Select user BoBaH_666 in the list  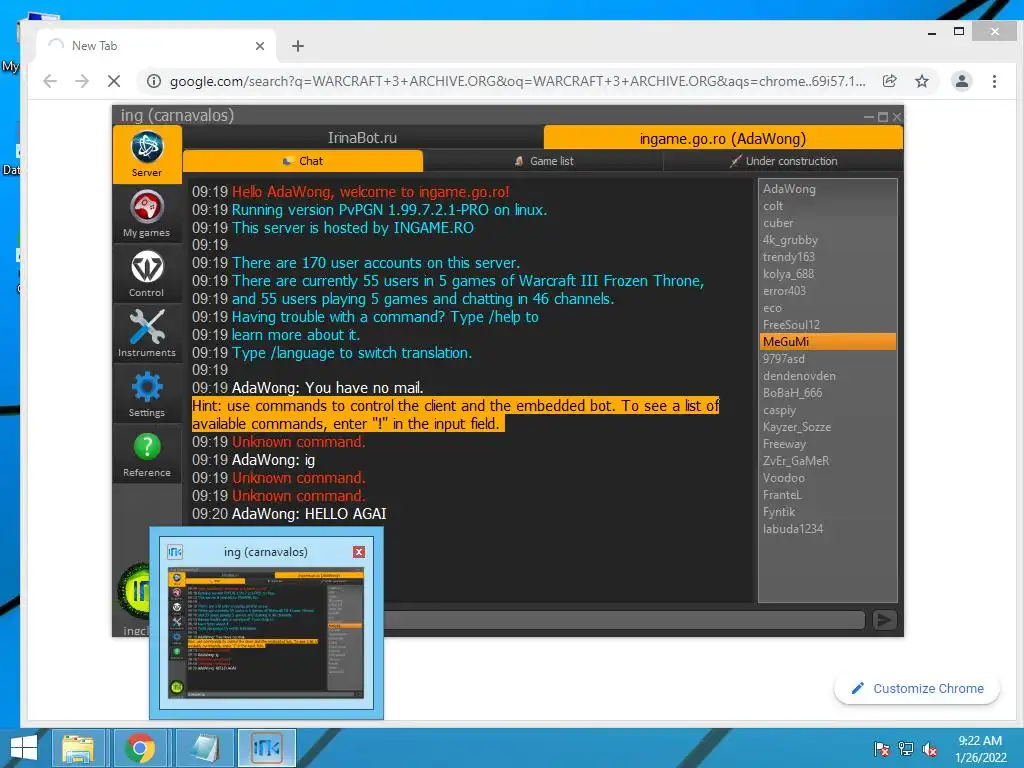coord(828,392)
